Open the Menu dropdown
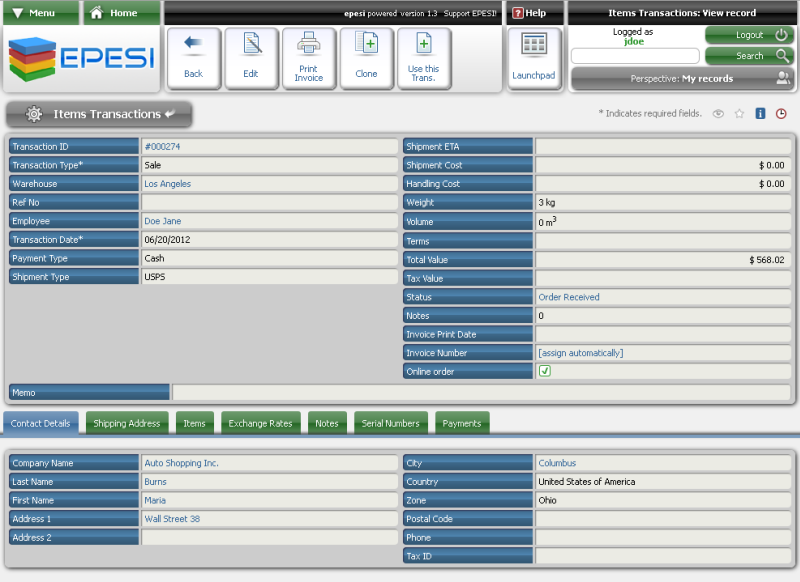 point(40,13)
